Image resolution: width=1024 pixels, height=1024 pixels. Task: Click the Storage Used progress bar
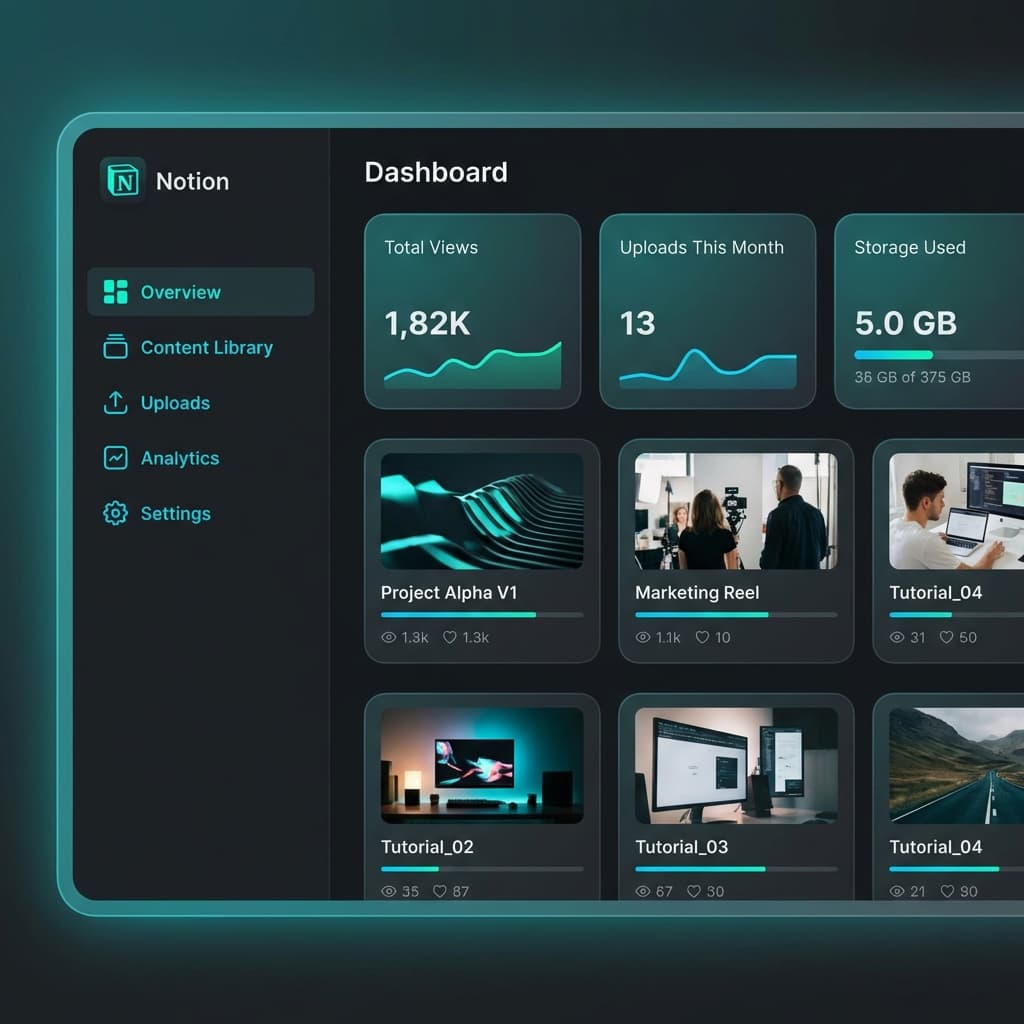click(x=938, y=354)
